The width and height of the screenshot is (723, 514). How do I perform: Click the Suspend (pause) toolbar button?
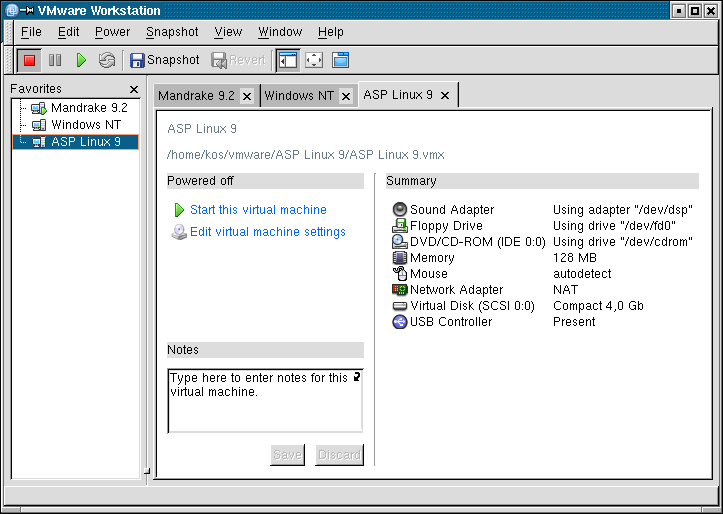point(55,60)
